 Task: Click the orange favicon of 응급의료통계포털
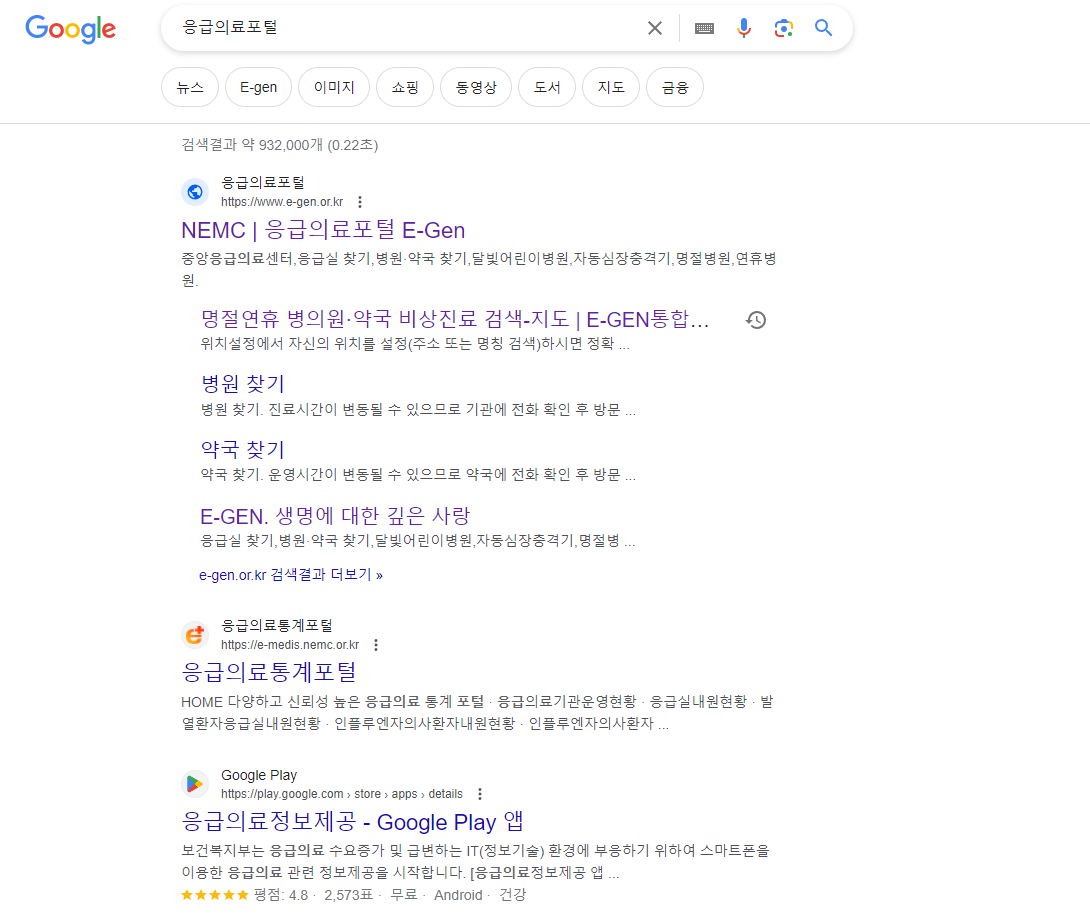pos(195,634)
